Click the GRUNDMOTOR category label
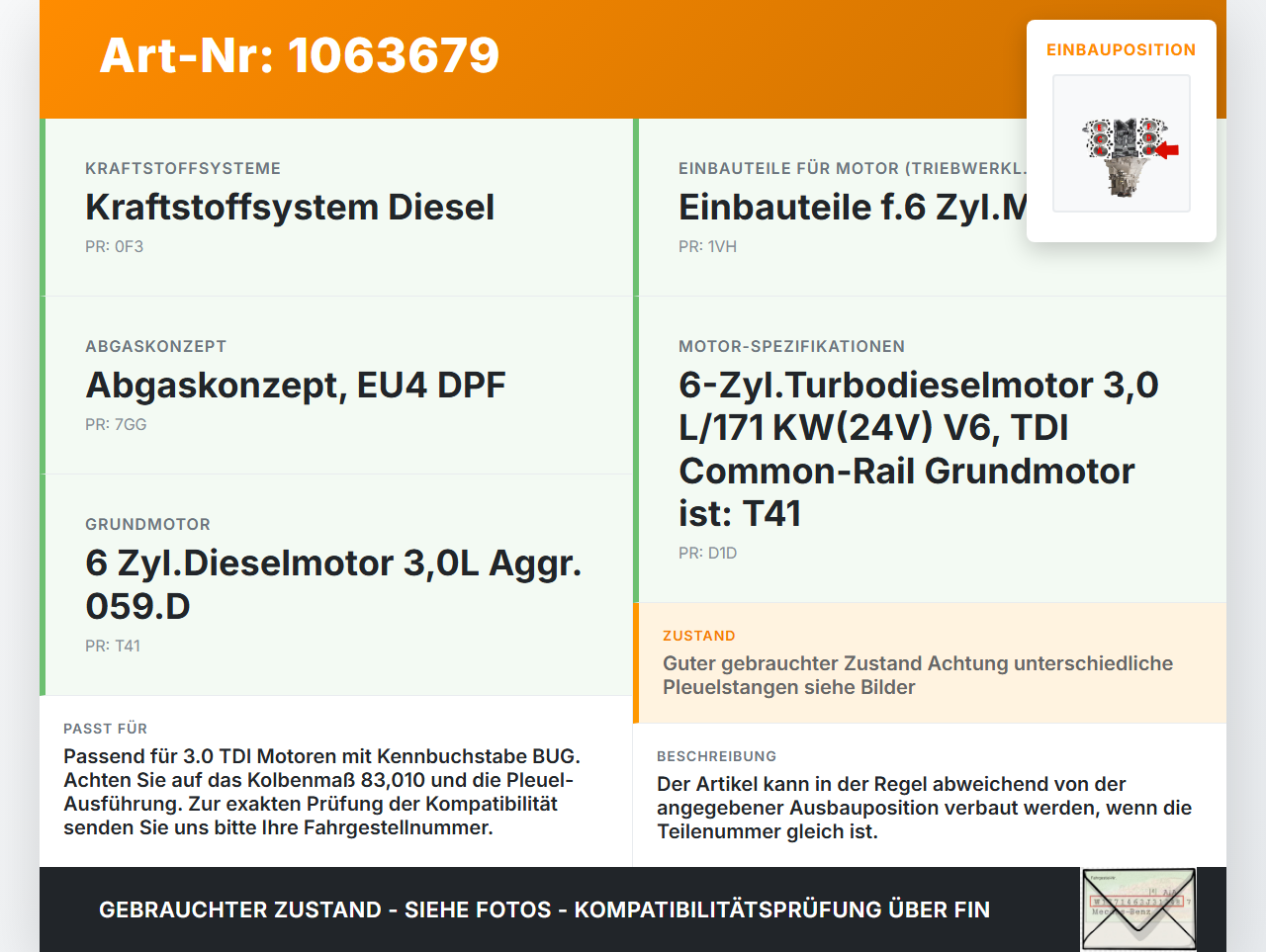The height and width of the screenshot is (952, 1266). tap(148, 525)
